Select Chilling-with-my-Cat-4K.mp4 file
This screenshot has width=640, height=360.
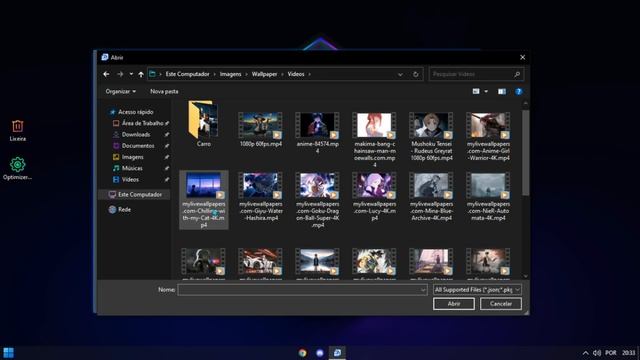tap(204, 200)
